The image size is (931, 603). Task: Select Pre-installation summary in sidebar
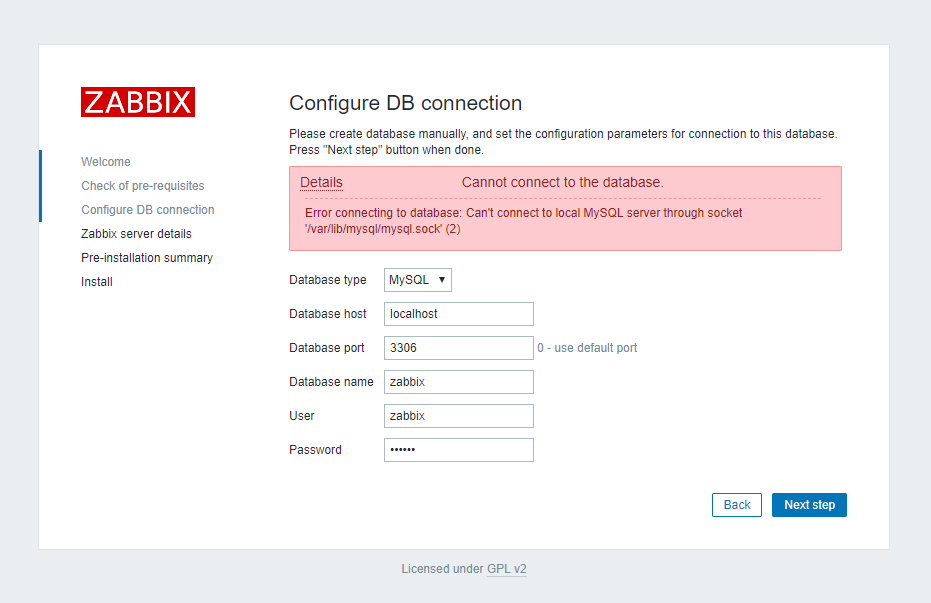(x=146, y=257)
